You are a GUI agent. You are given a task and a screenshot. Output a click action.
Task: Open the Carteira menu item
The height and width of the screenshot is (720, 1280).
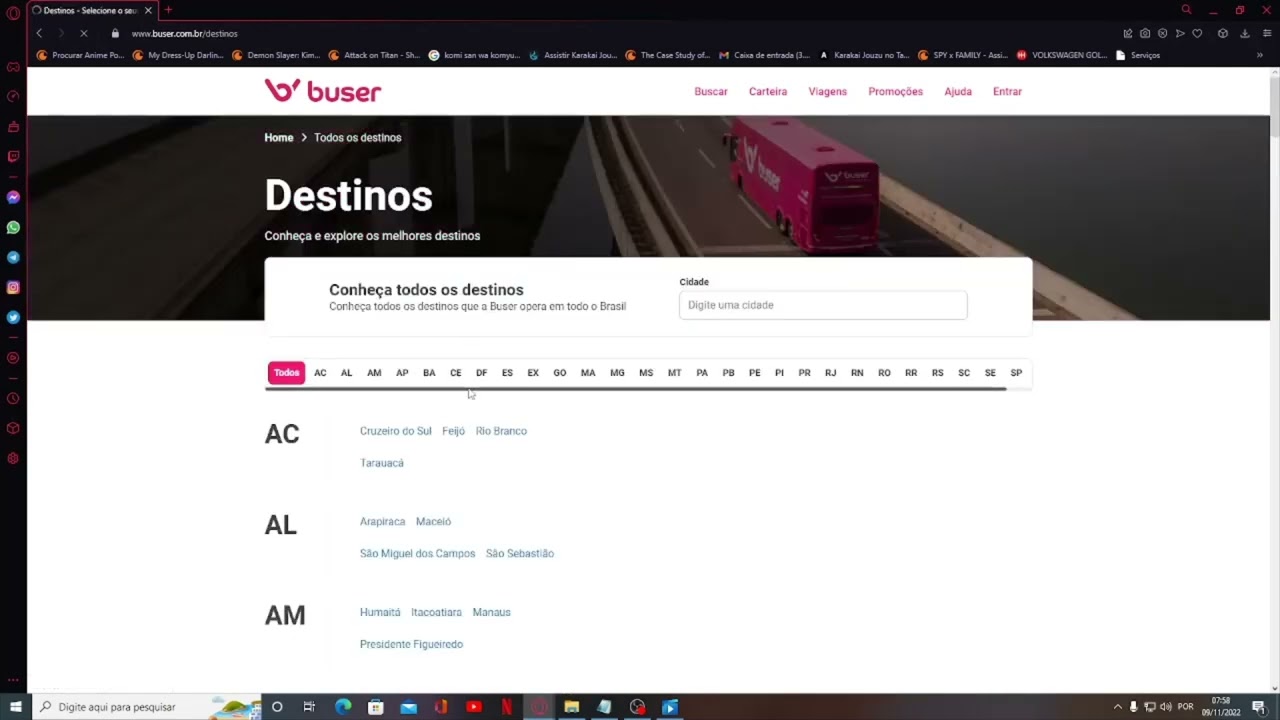click(x=768, y=91)
